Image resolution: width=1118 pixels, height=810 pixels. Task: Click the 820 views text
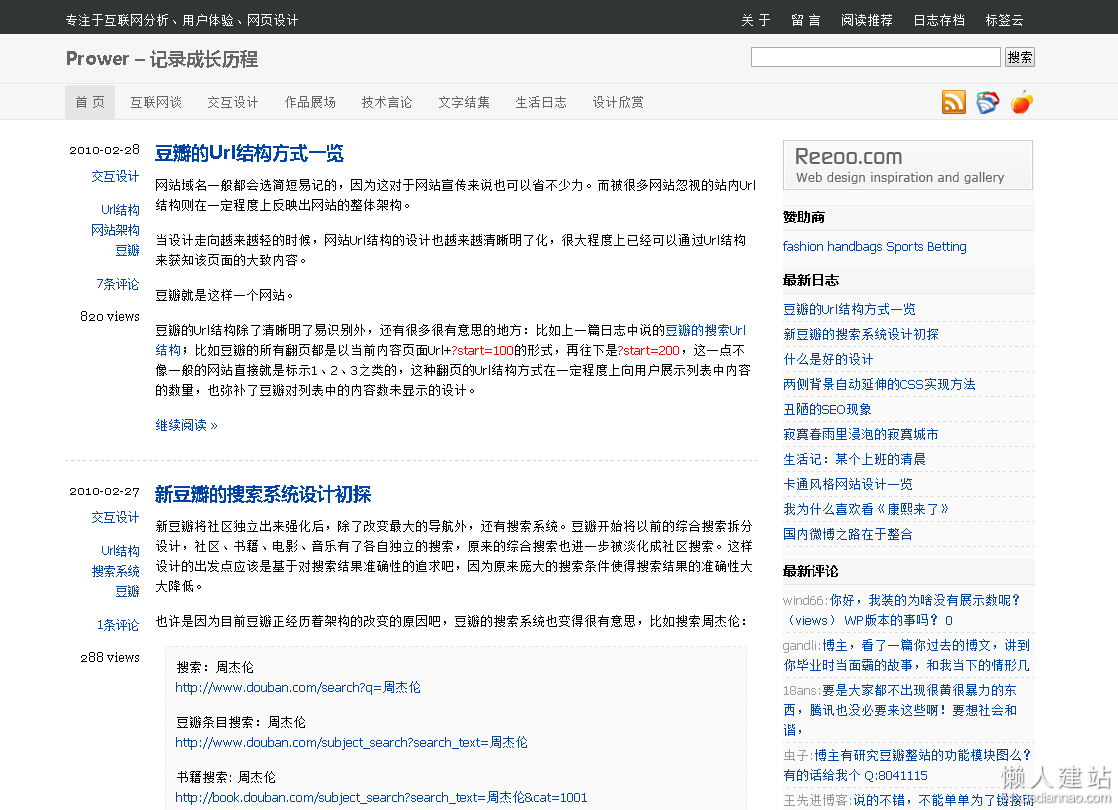click(110, 316)
